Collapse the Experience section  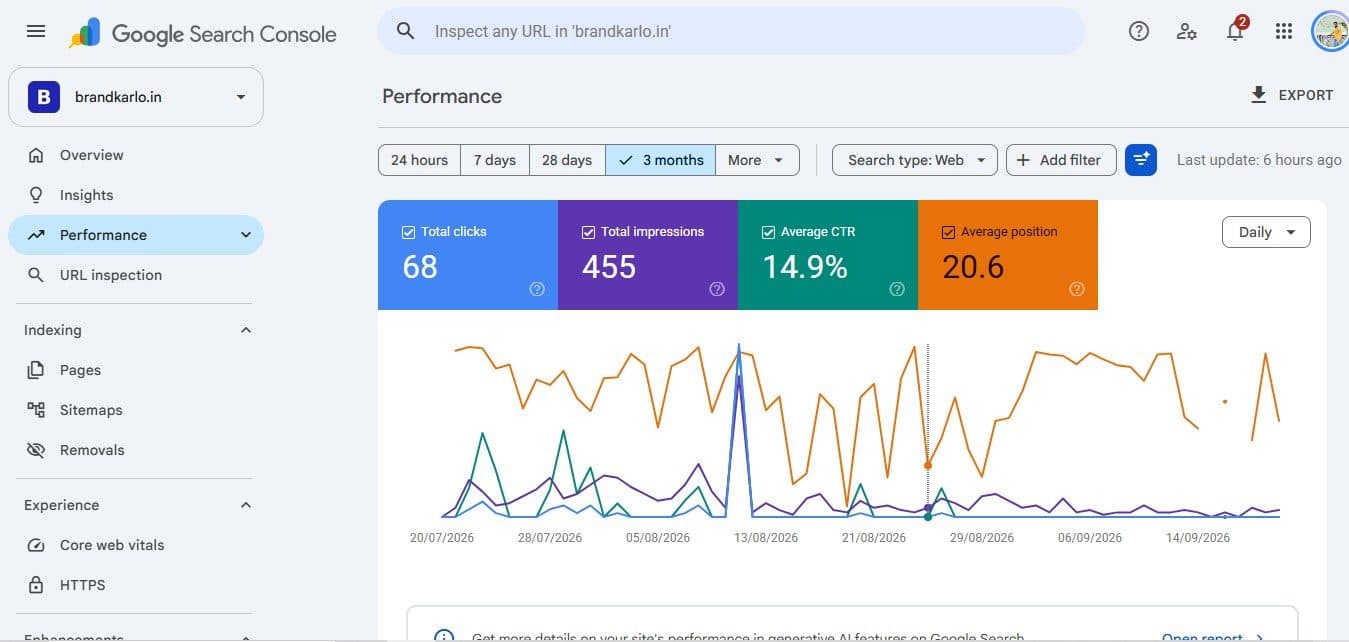246,505
